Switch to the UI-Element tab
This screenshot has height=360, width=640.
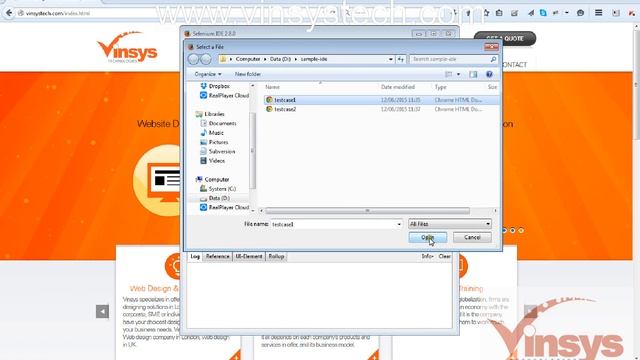tap(249, 256)
